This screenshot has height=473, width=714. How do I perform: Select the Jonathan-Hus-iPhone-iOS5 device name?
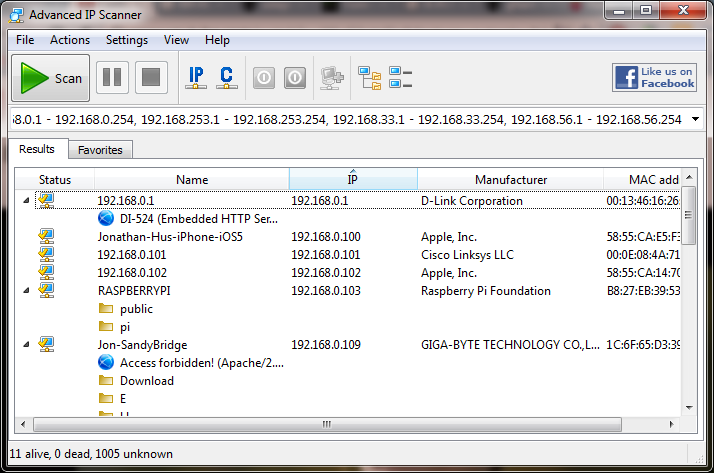pos(170,237)
